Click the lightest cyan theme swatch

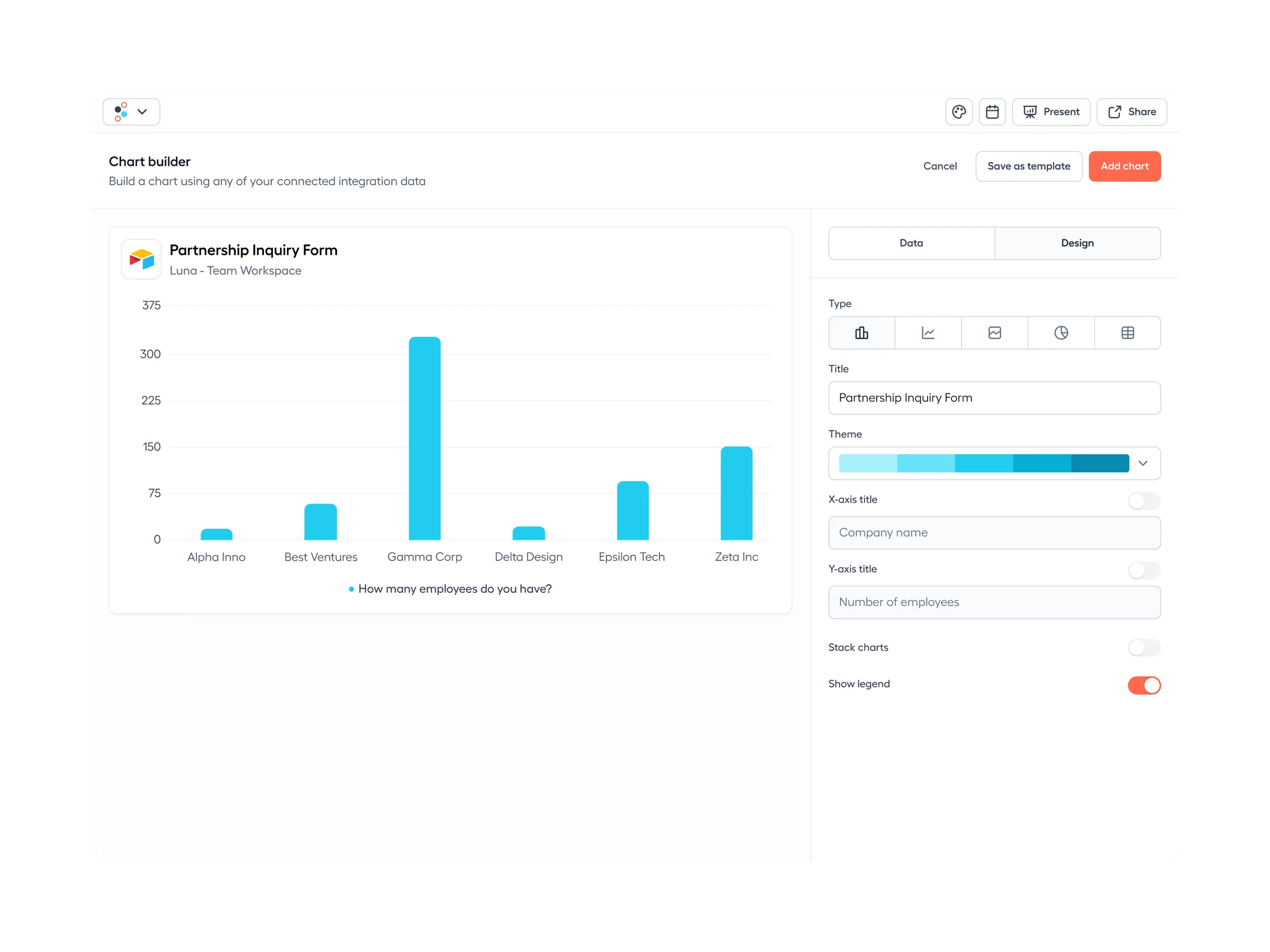(x=868, y=464)
